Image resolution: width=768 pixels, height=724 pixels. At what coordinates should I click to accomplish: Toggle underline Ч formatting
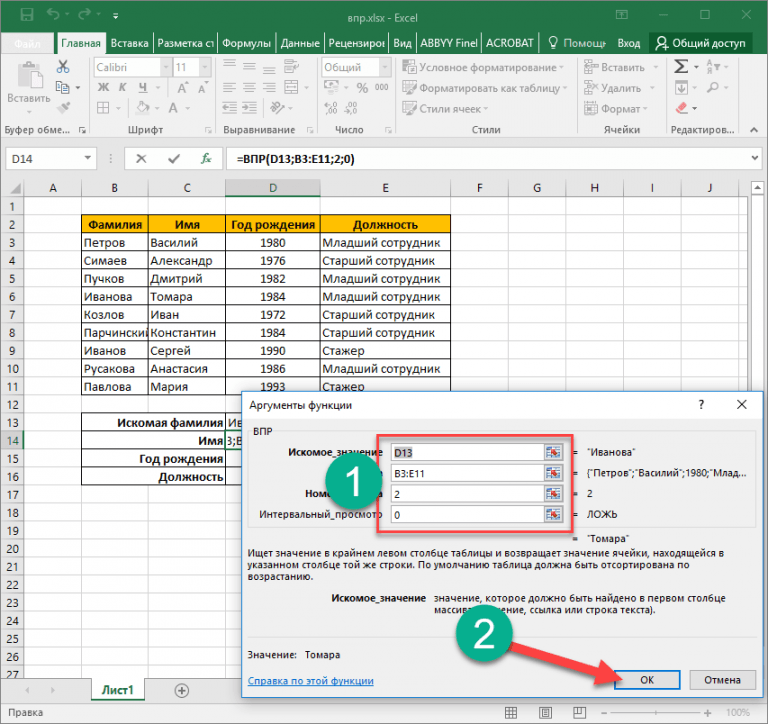click(143, 87)
